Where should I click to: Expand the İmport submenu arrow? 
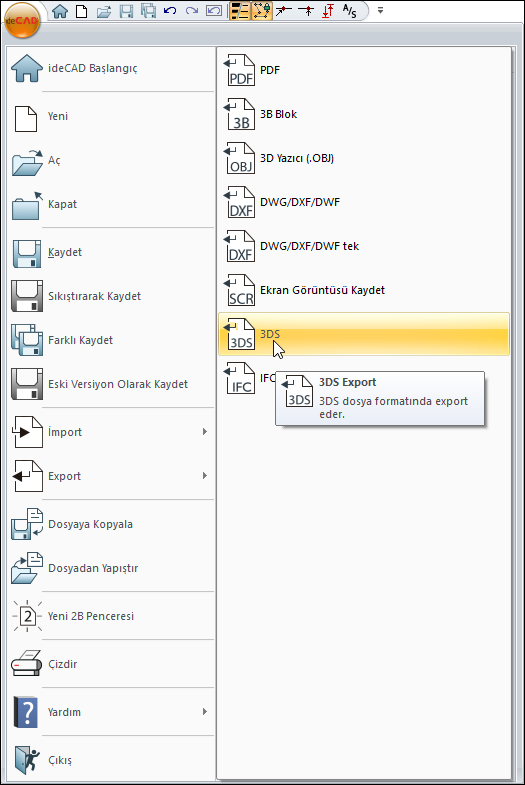click(x=205, y=432)
